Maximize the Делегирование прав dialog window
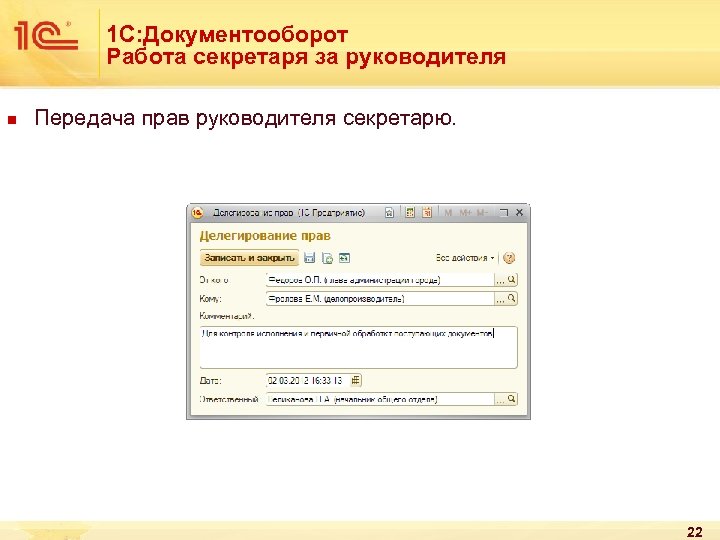Viewport: 720px width, 540px height. (504, 213)
